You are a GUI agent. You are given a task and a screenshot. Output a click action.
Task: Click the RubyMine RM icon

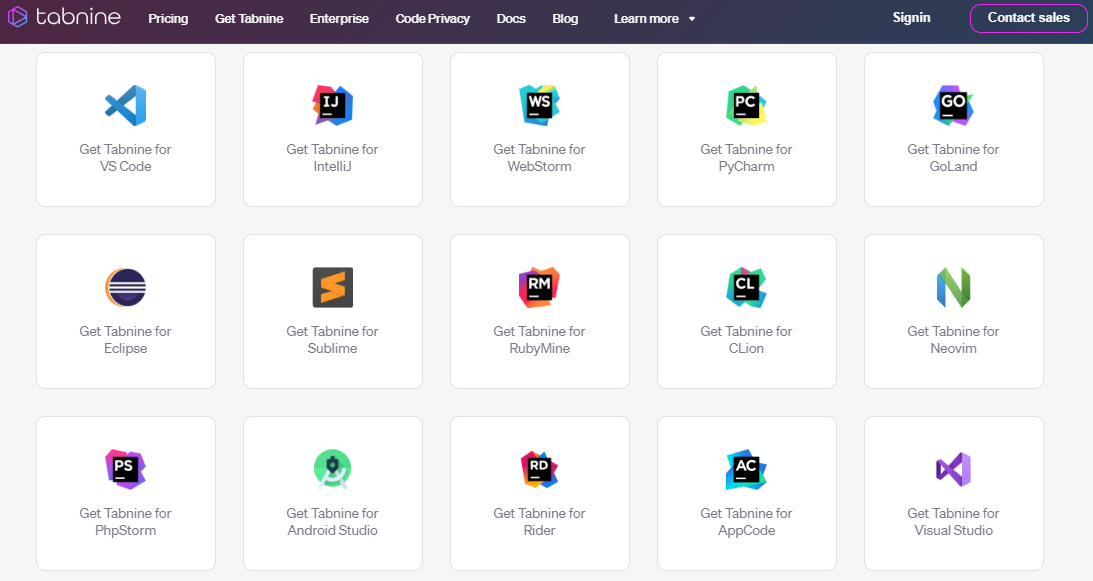click(x=540, y=287)
